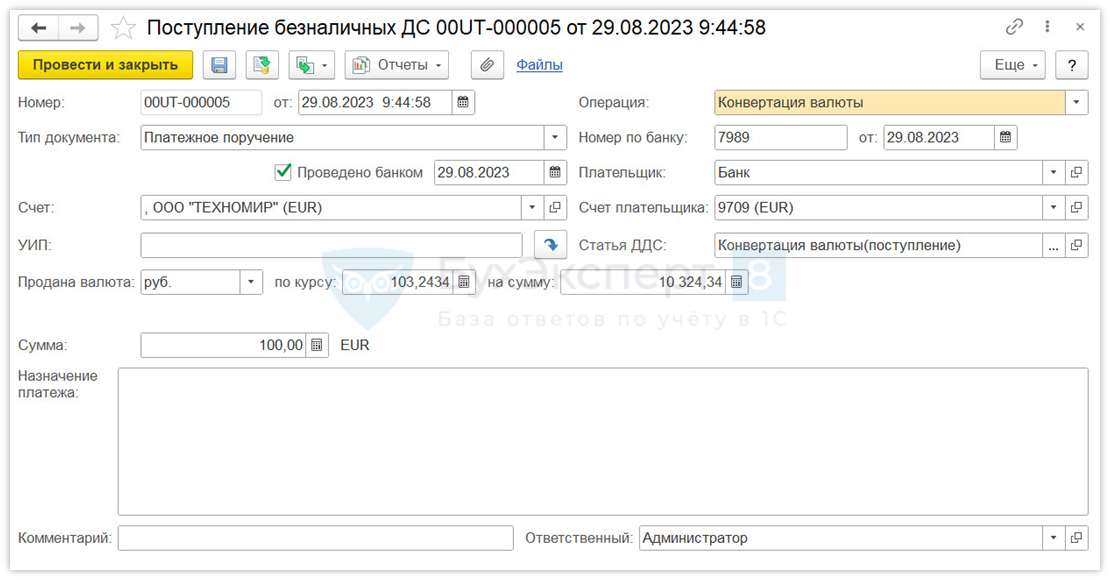Expand the Операция dropdown list
The width and height of the screenshot is (1110, 580).
coord(1076,102)
